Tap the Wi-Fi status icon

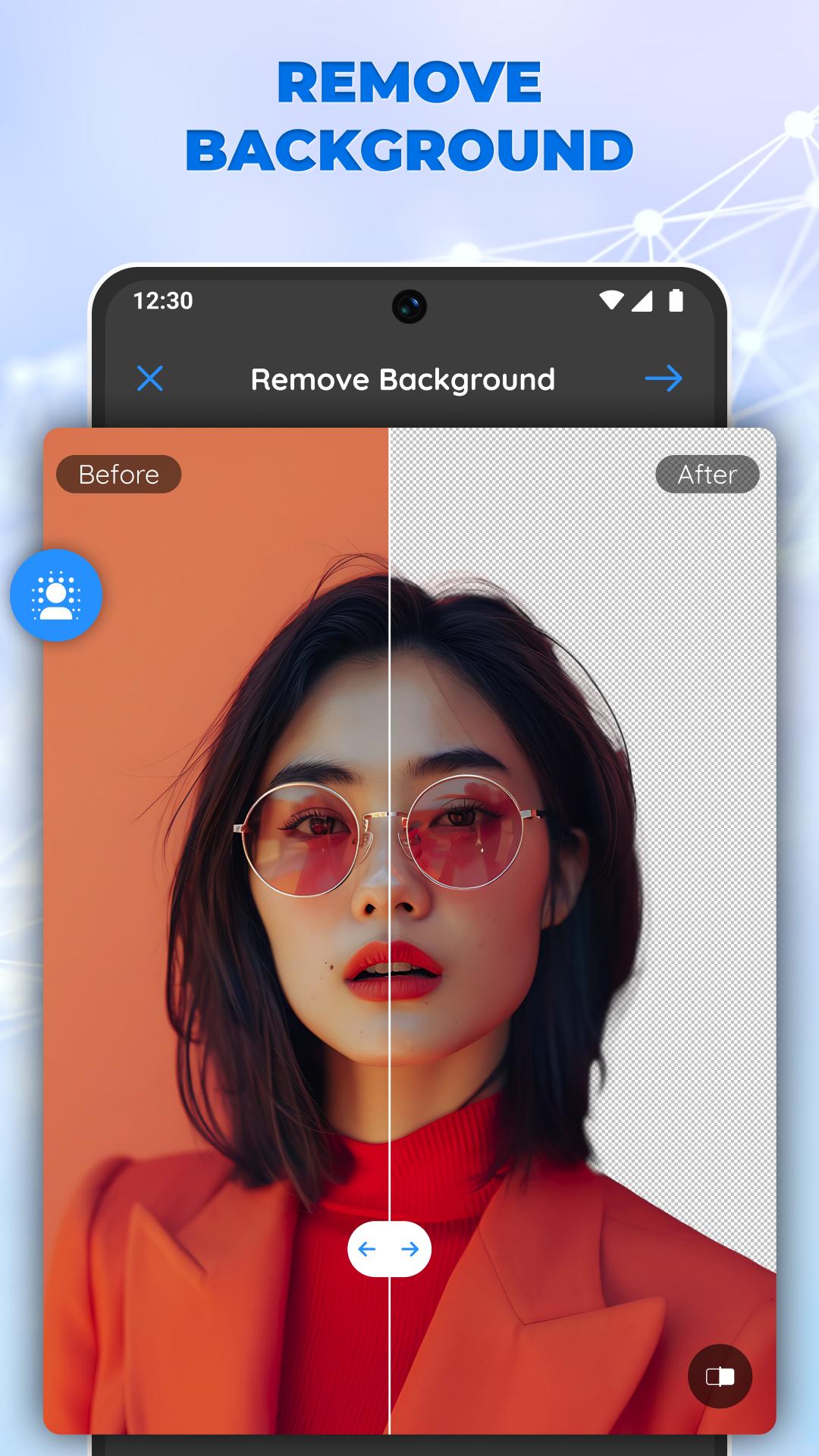click(611, 300)
